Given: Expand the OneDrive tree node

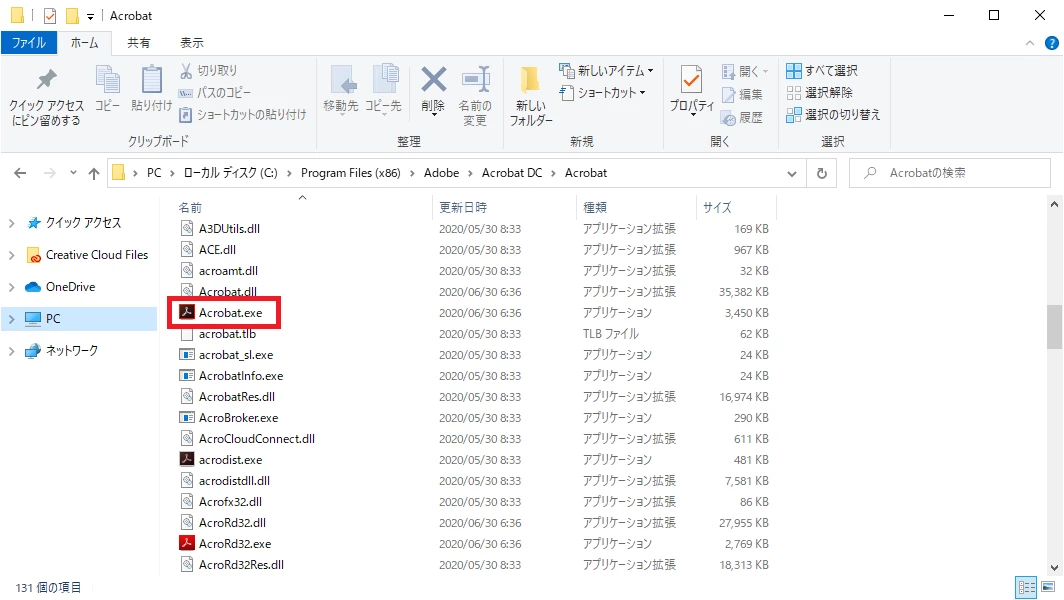Looking at the screenshot, I should pyautogui.click(x=12, y=286).
